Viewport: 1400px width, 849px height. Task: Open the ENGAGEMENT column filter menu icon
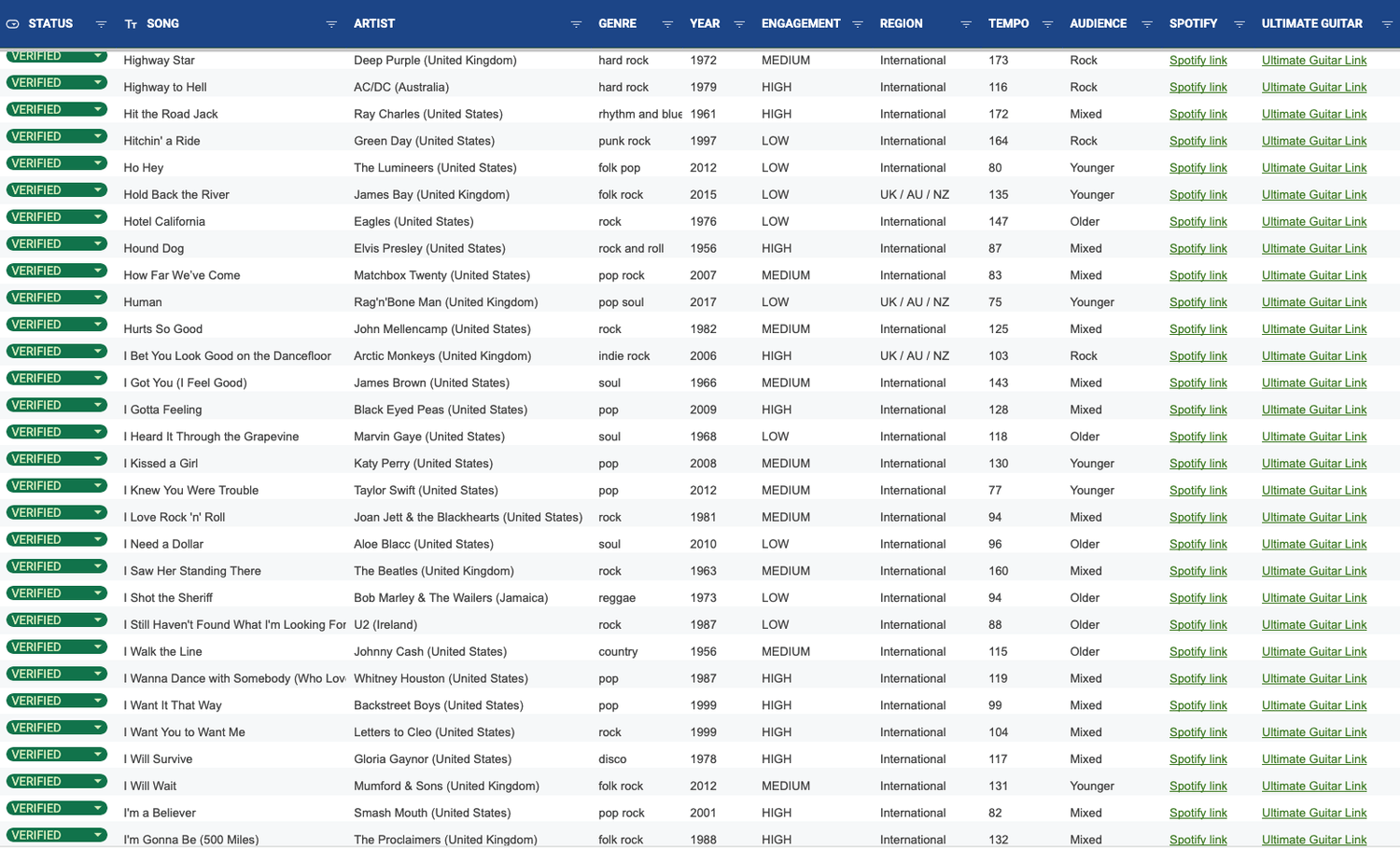[x=858, y=24]
